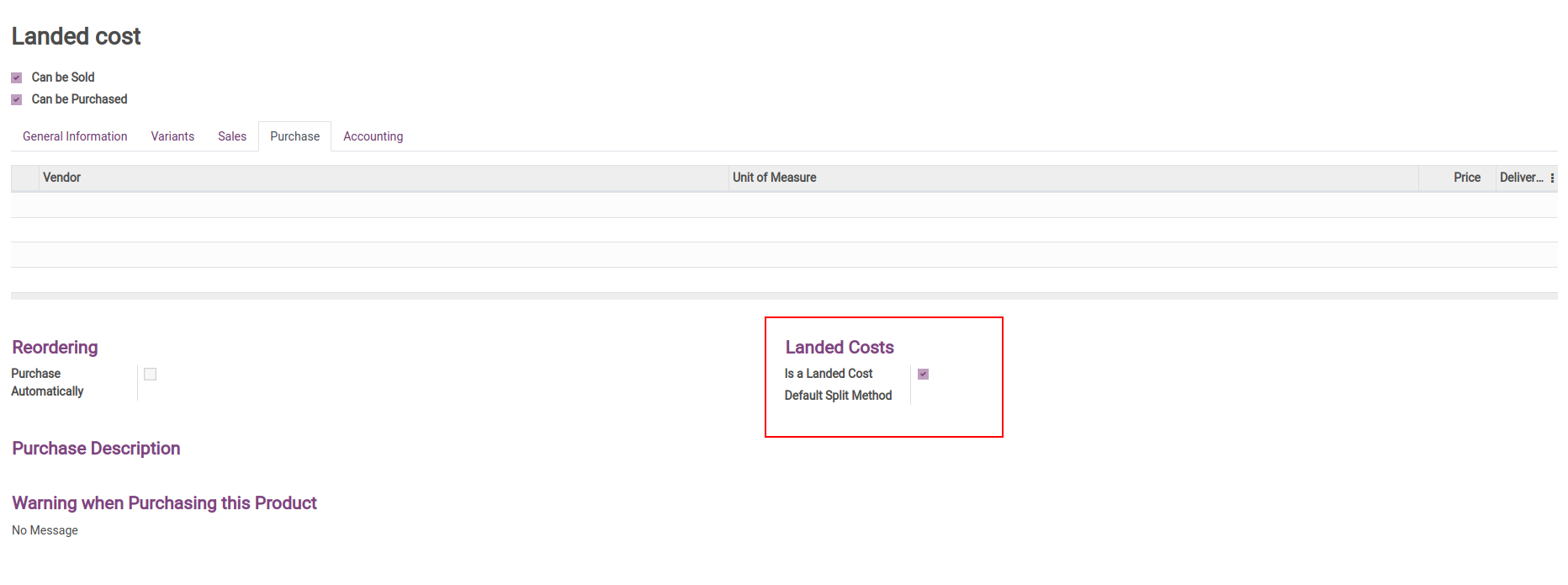Viewport: 1568px width, 585px height.
Task: Click the Landed cost product title
Action: [76, 36]
